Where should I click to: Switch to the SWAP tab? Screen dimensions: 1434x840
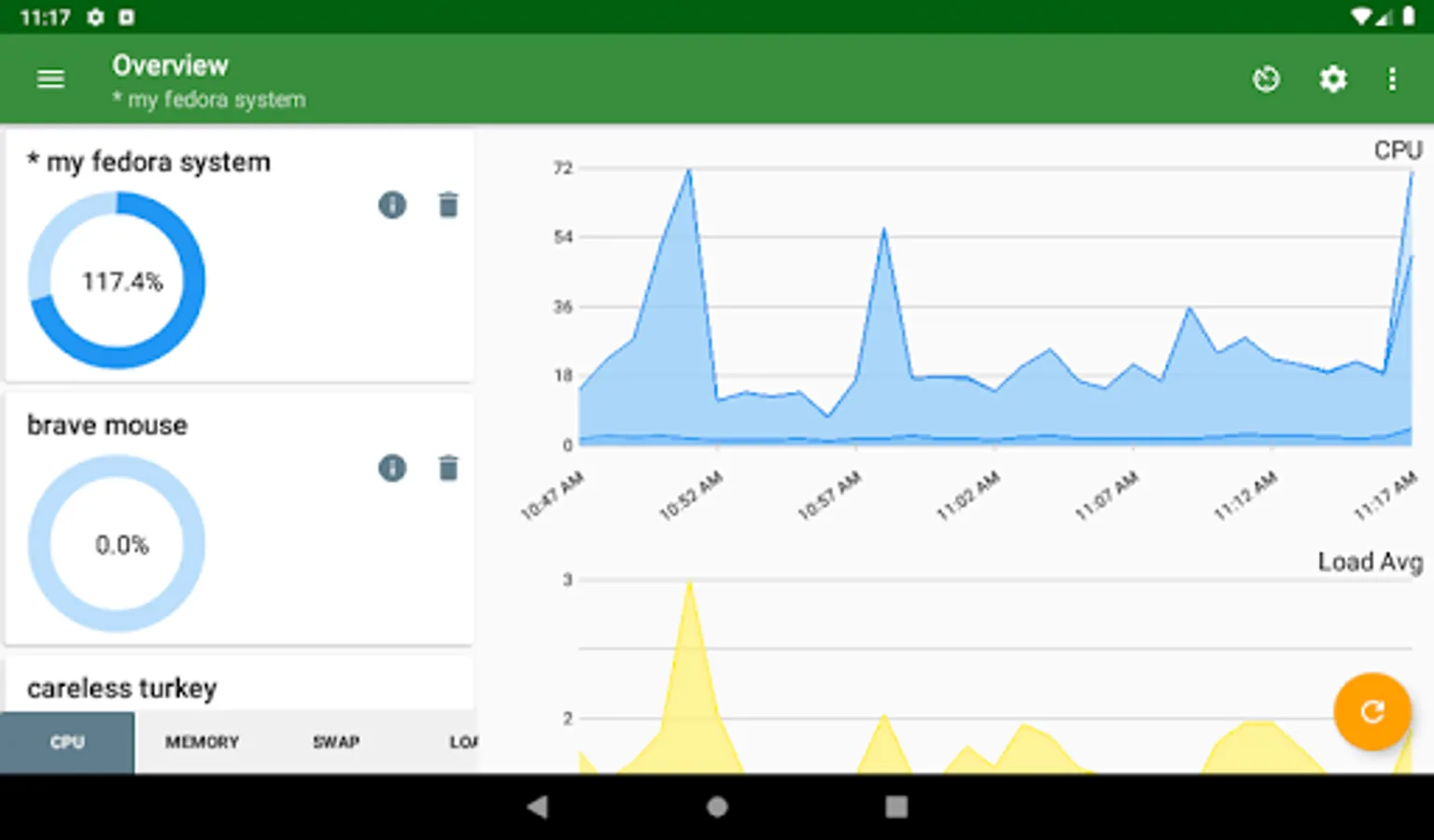pyautogui.click(x=336, y=742)
